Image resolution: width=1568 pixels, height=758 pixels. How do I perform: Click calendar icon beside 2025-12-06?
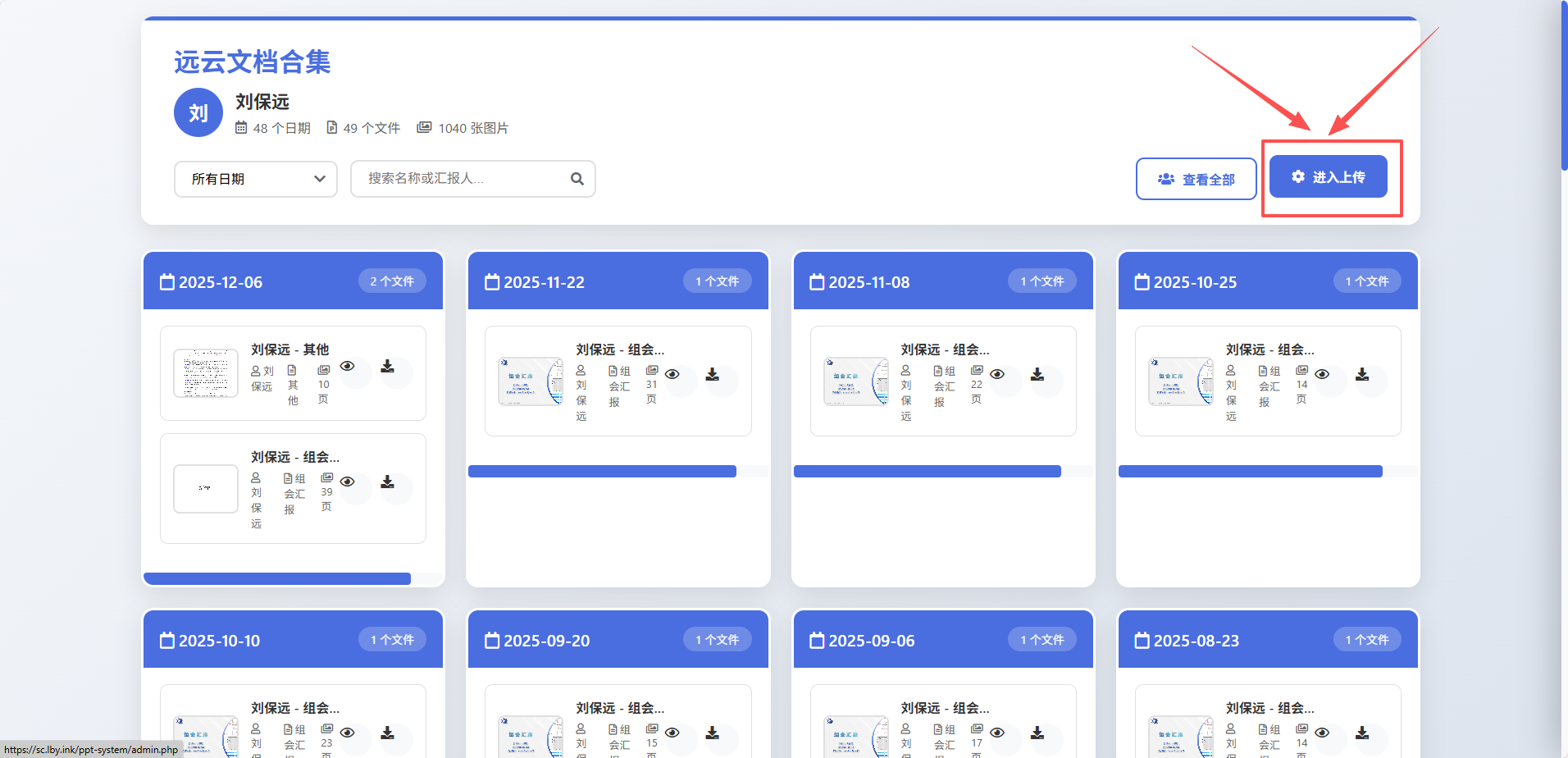click(x=167, y=282)
